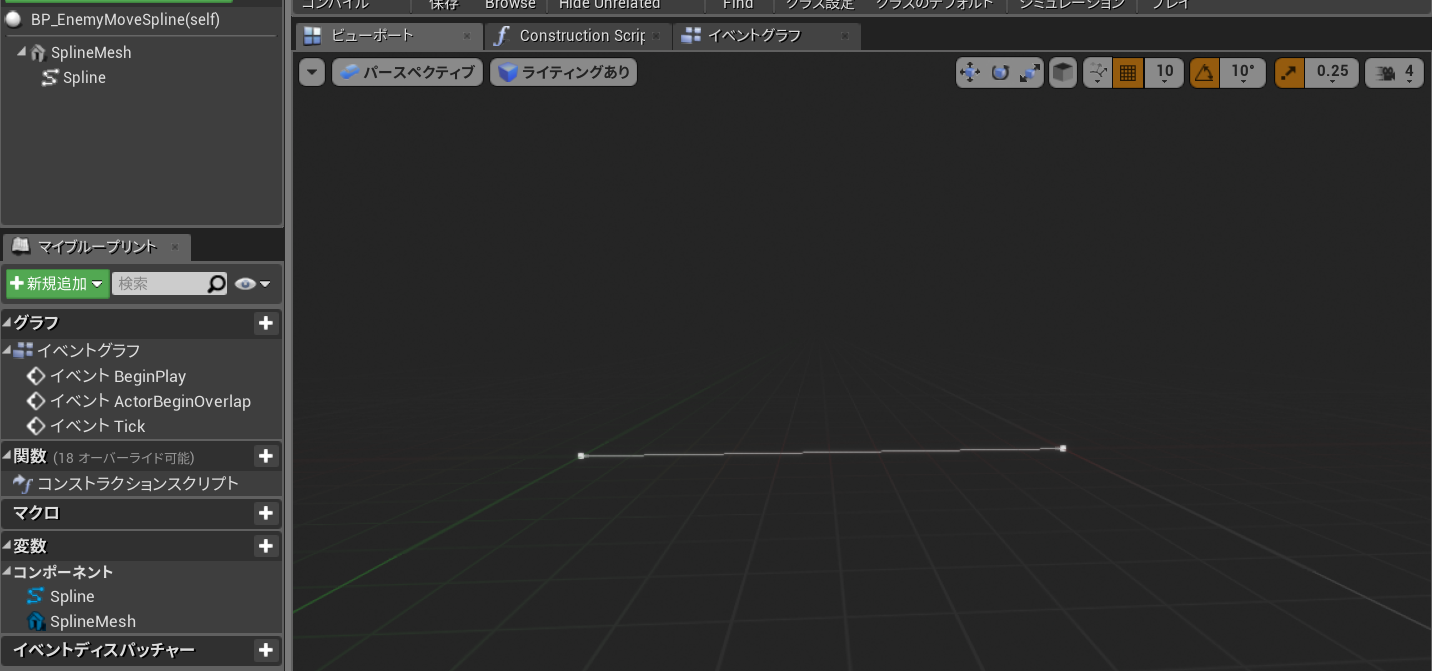Click the SplineMesh house component icon
1432x671 pixels.
coord(38,52)
